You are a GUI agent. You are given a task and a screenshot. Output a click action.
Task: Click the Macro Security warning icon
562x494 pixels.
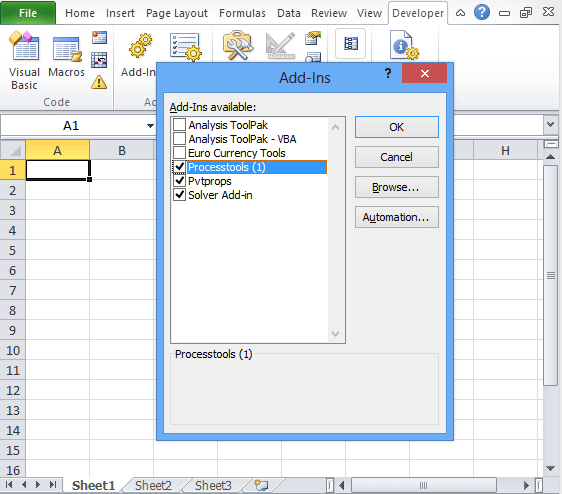coord(99,82)
